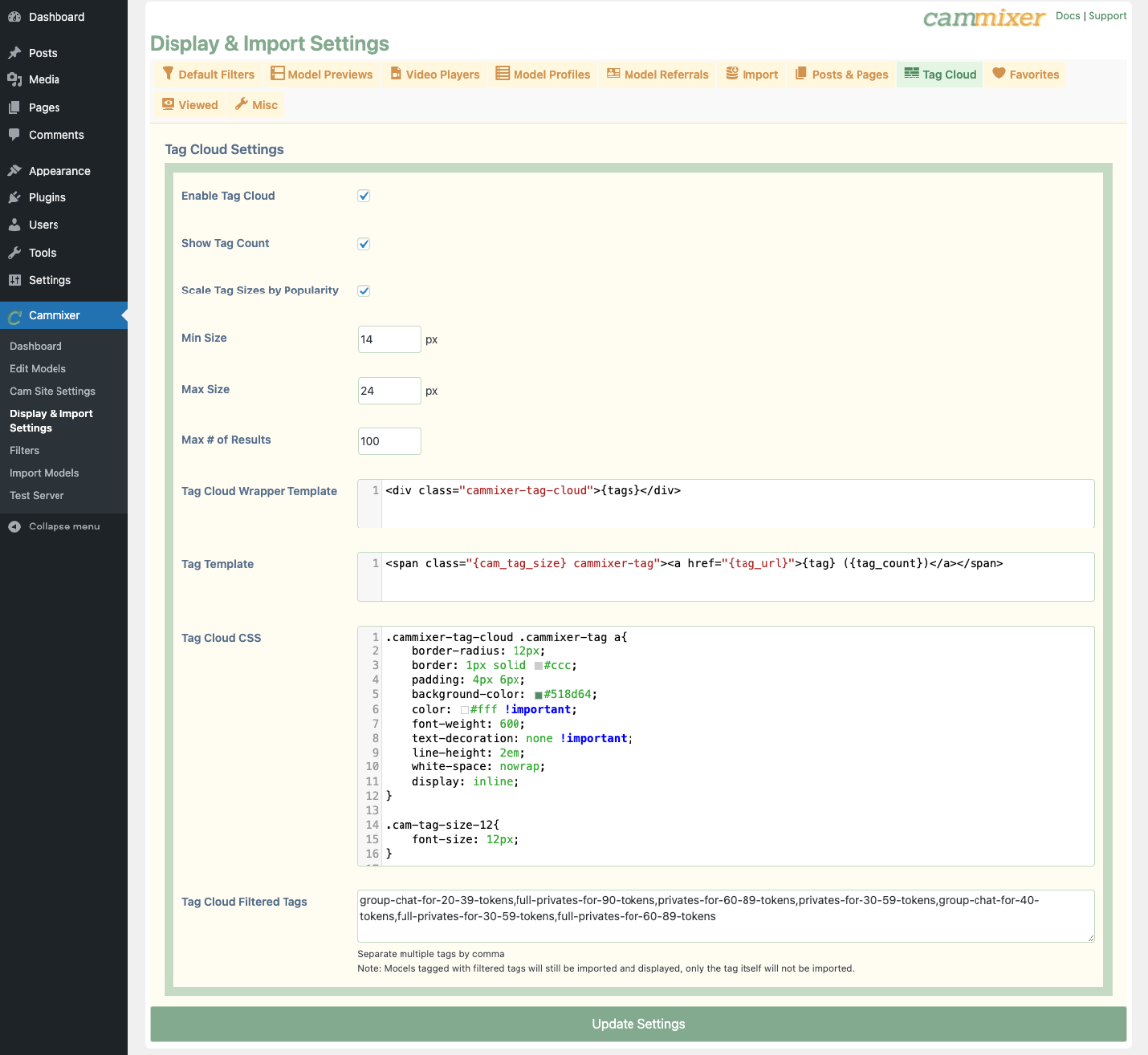This screenshot has width=1148, height=1055.
Task: Click the Cammixer logo icon in sidebar
Action: click(14, 316)
